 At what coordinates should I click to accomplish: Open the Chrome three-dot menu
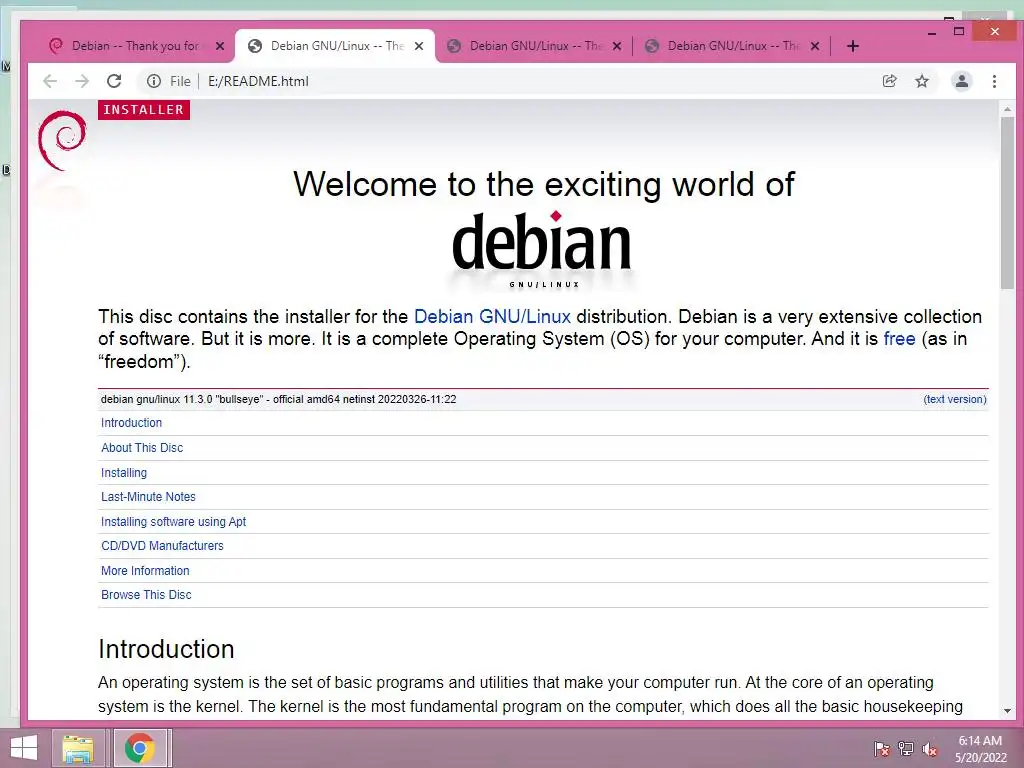[x=994, y=81]
